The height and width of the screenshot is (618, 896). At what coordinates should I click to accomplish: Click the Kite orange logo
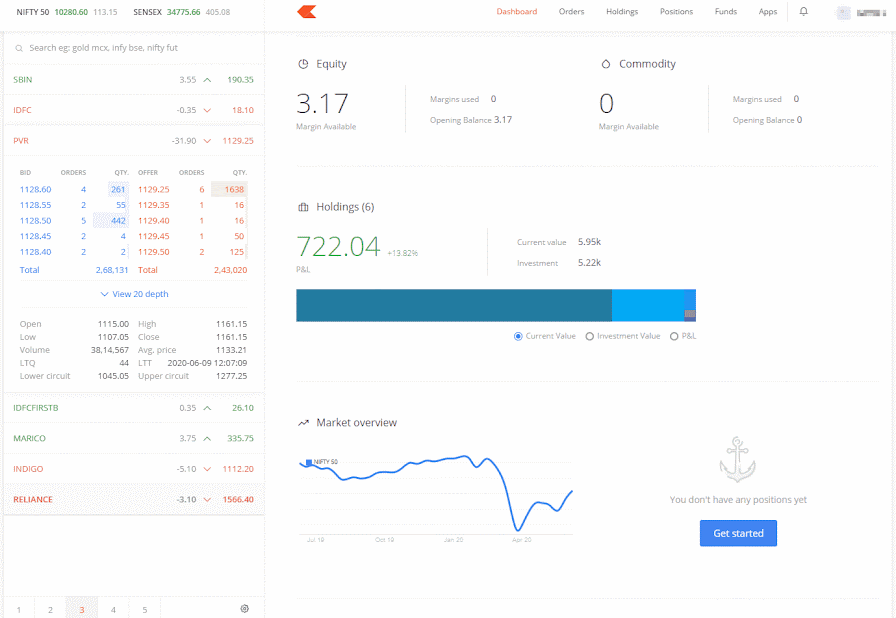pos(307,11)
